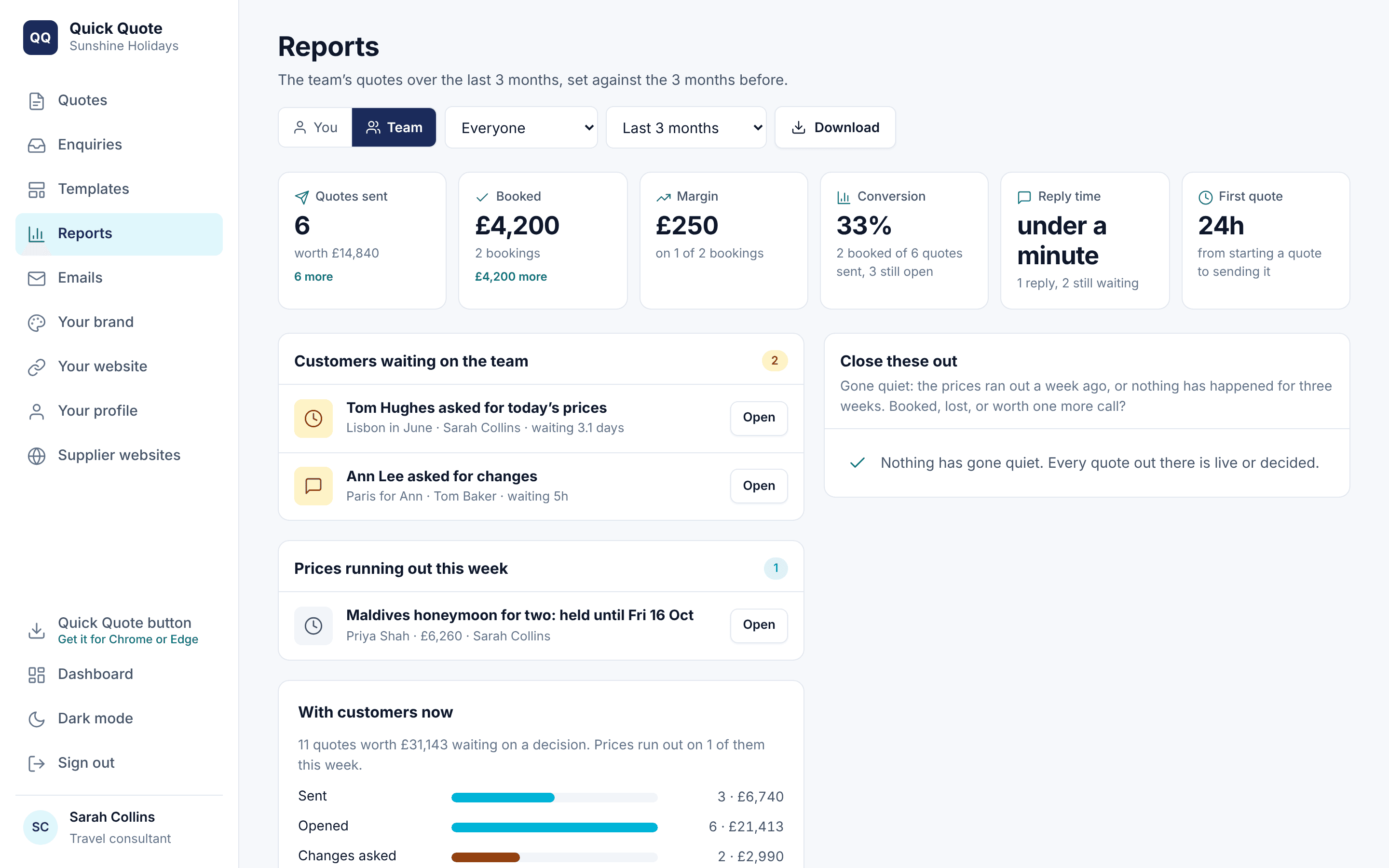Open Tom Hughes's quote request

pyautogui.click(x=759, y=418)
